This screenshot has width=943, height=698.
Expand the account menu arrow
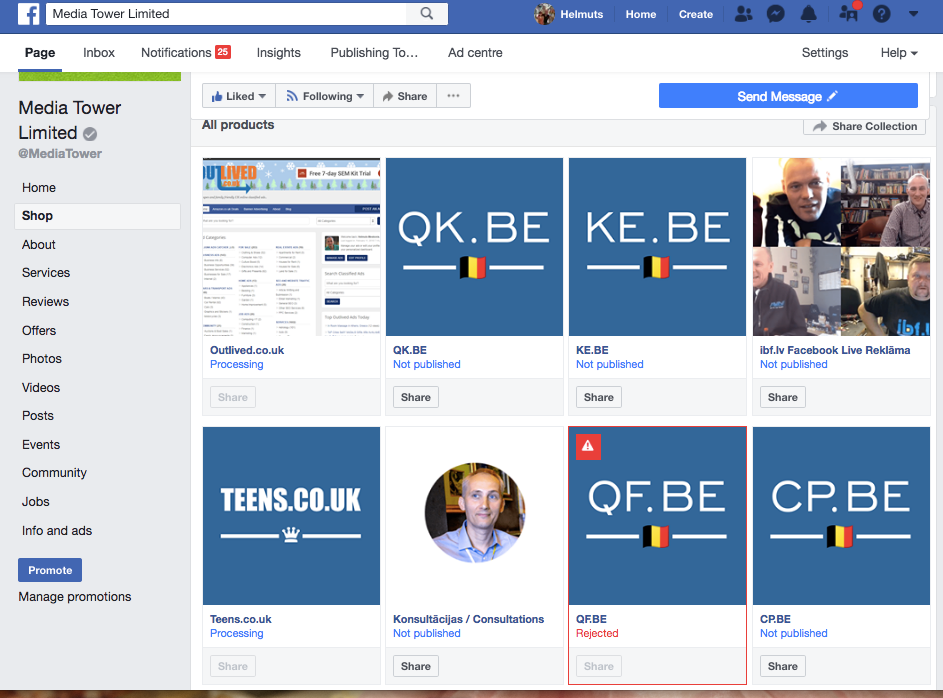click(913, 14)
